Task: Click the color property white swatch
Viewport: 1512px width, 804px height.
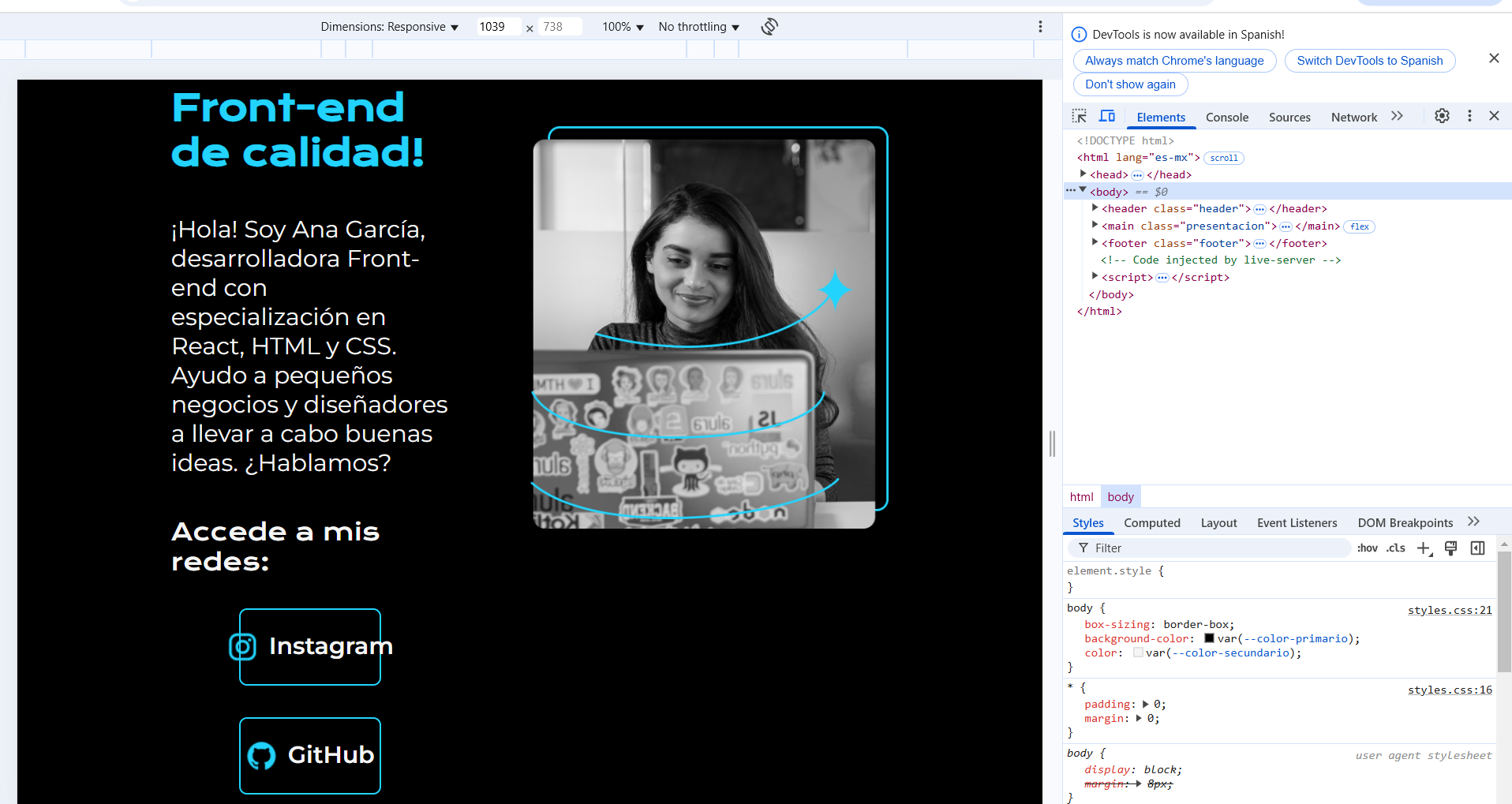Action: (x=1138, y=653)
